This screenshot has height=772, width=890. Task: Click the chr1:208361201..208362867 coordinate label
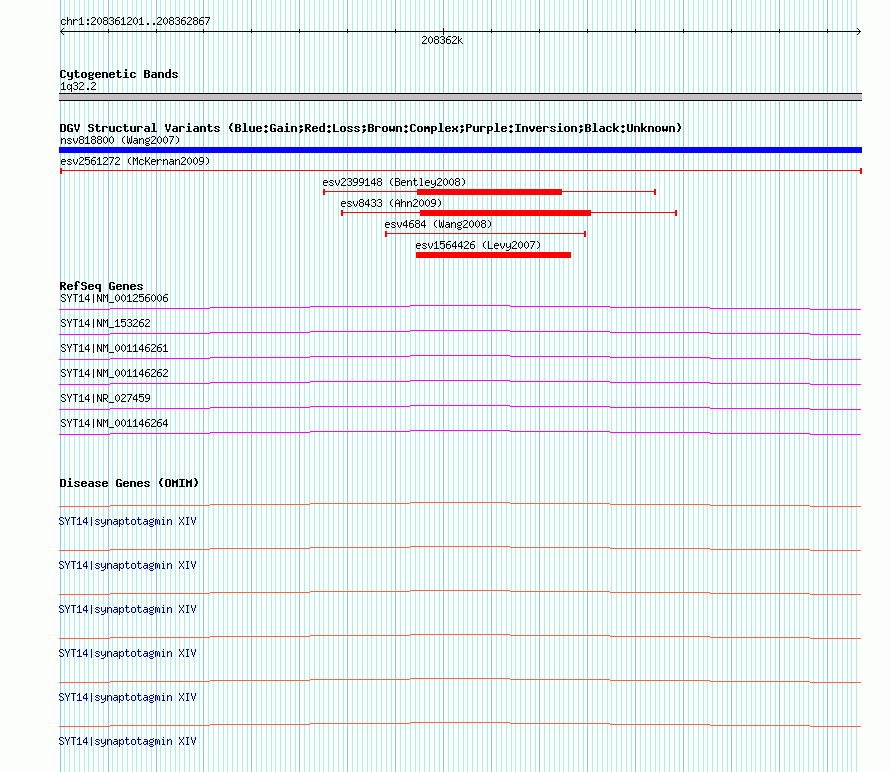tap(135, 21)
